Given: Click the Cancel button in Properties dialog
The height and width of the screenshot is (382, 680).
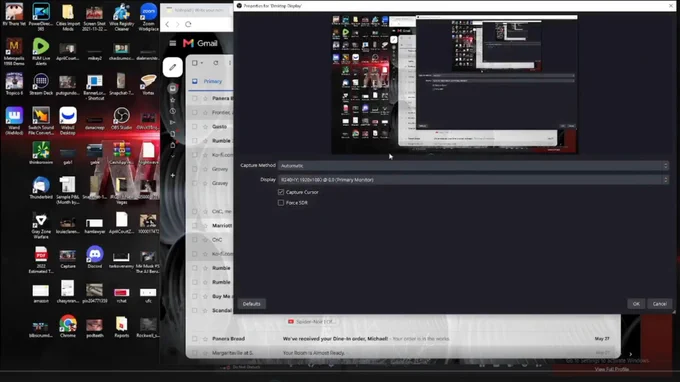Looking at the screenshot, I should tap(660, 304).
